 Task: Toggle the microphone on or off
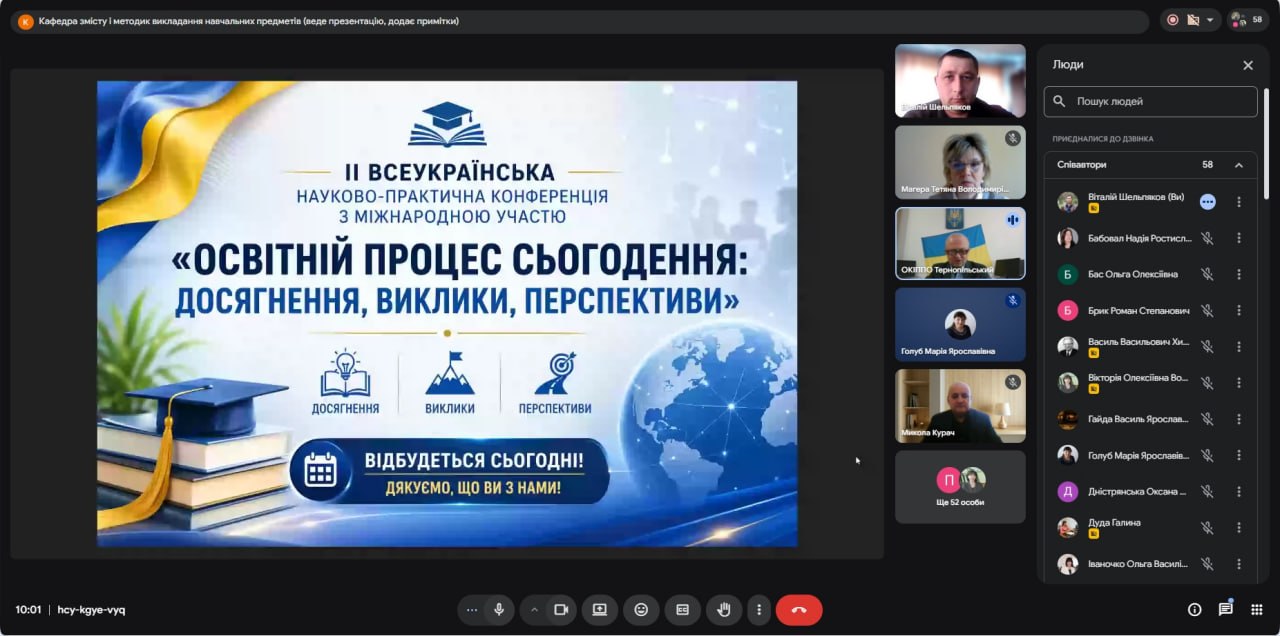pos(498,609)
